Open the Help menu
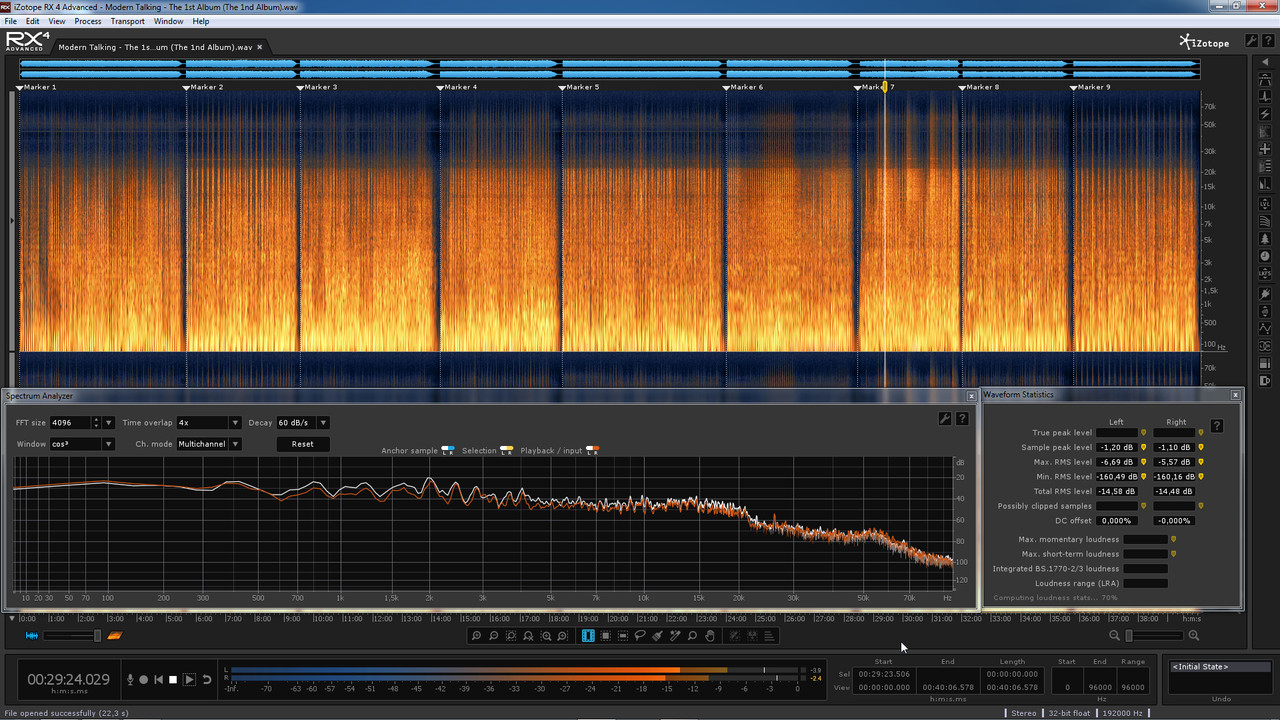The width and height of the screenshot is (1280, 720). click(x=201, y=21)
